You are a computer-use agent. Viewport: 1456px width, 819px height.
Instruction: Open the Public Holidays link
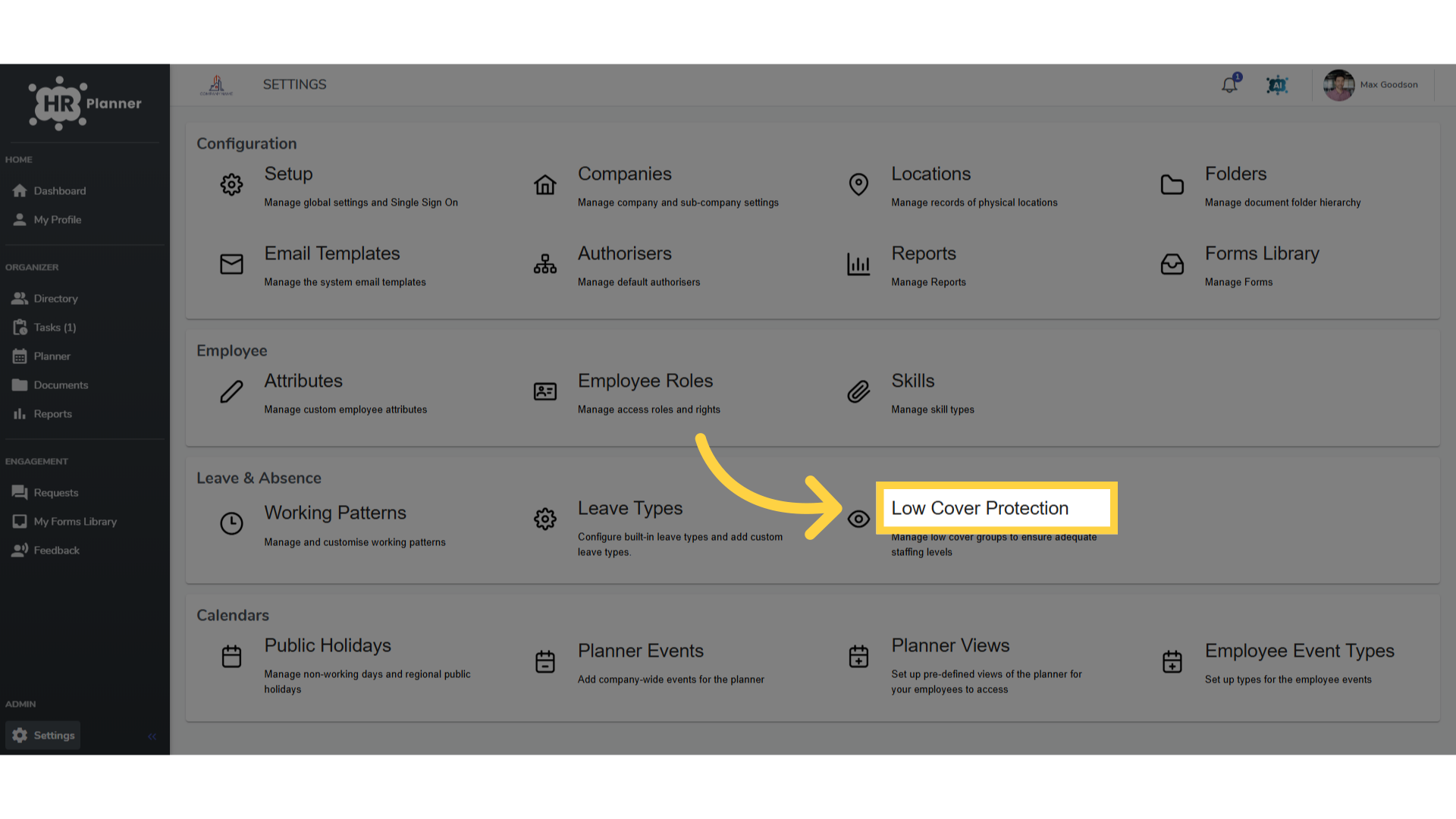[x=328, y=645]
